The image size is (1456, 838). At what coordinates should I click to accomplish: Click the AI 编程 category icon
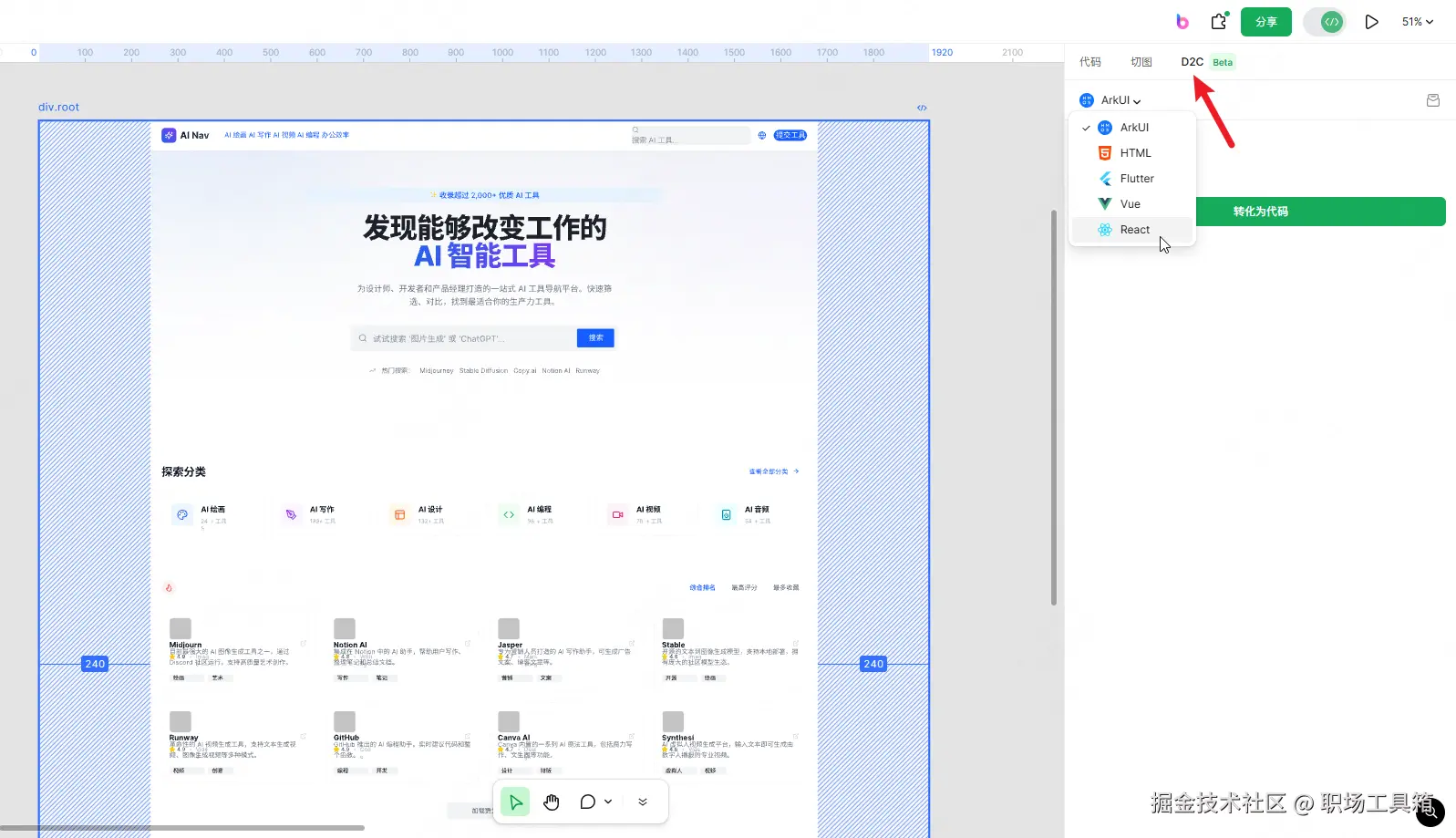(x=509, y=515)
